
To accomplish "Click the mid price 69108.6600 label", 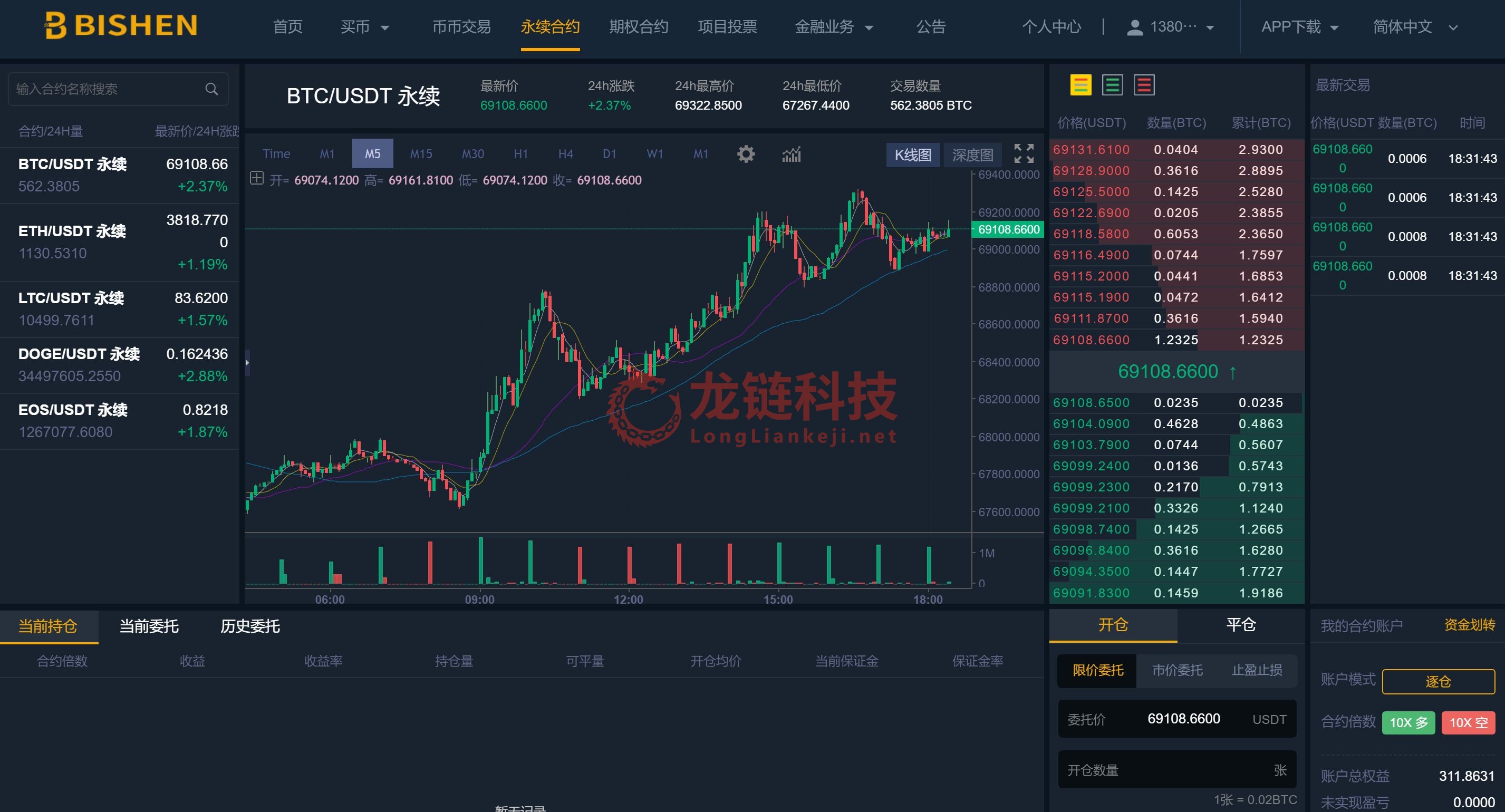I will (1169, 372).
